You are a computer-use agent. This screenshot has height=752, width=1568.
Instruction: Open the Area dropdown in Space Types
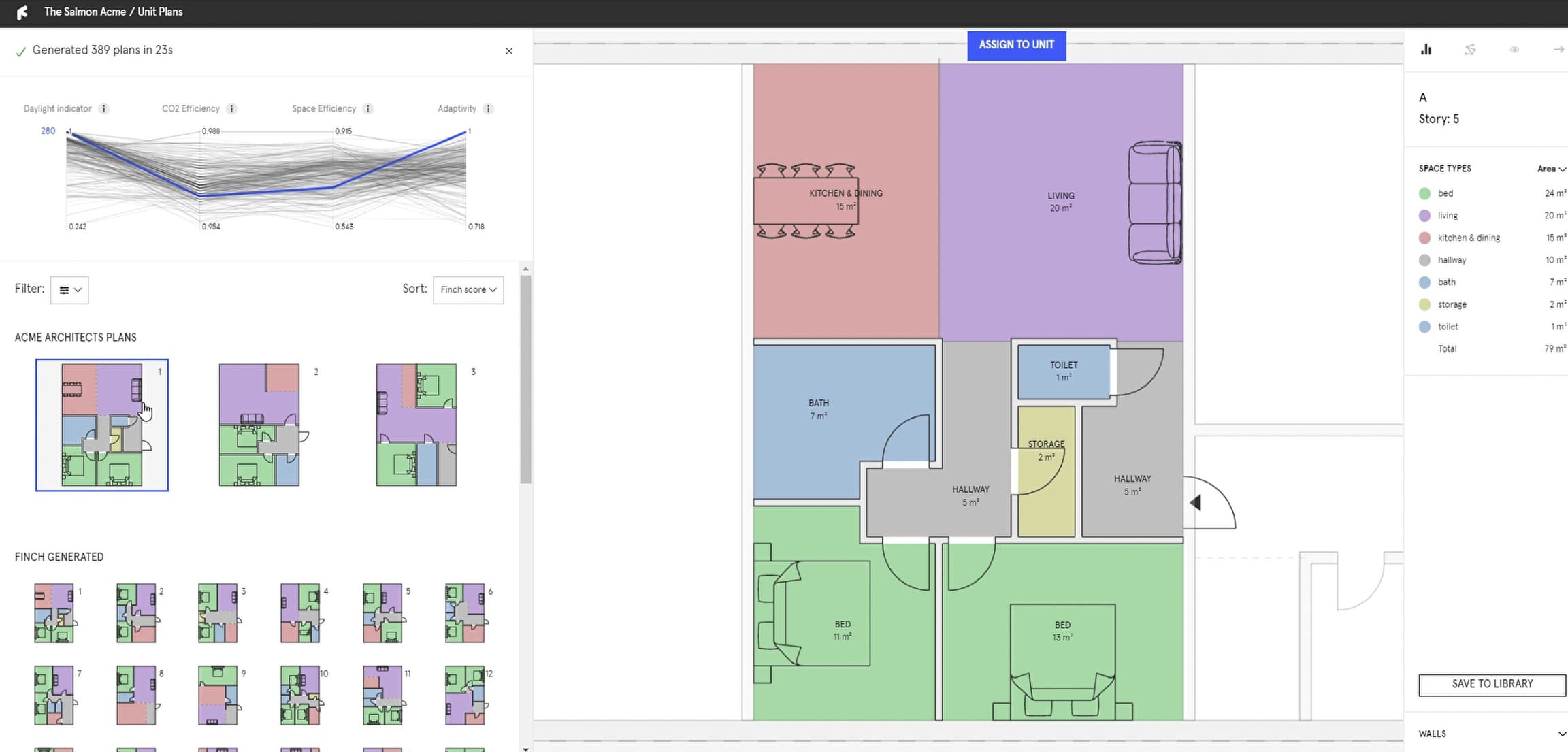(x=1551, y=169)
